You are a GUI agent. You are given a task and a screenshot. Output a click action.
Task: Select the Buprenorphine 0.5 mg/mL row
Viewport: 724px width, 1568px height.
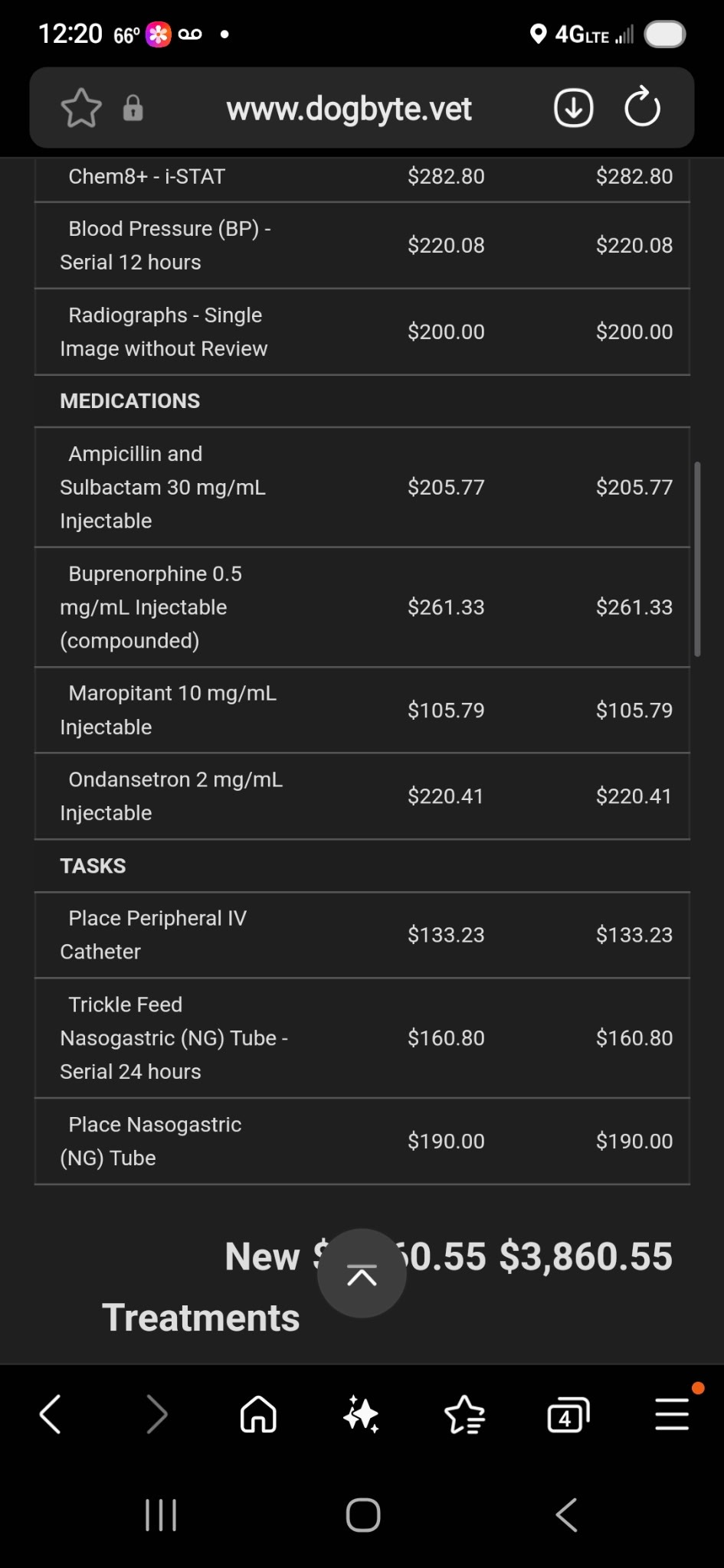click(x=362, y=607)
